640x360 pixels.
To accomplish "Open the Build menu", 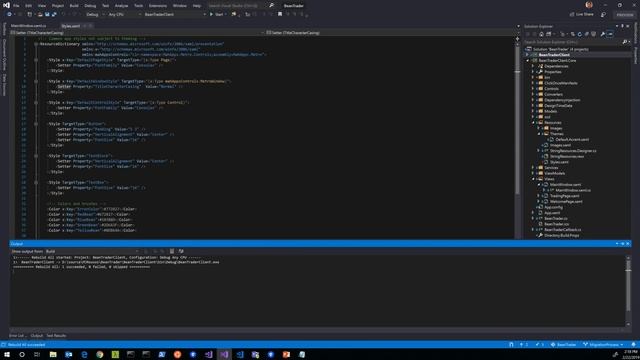I will pos(74,6).
